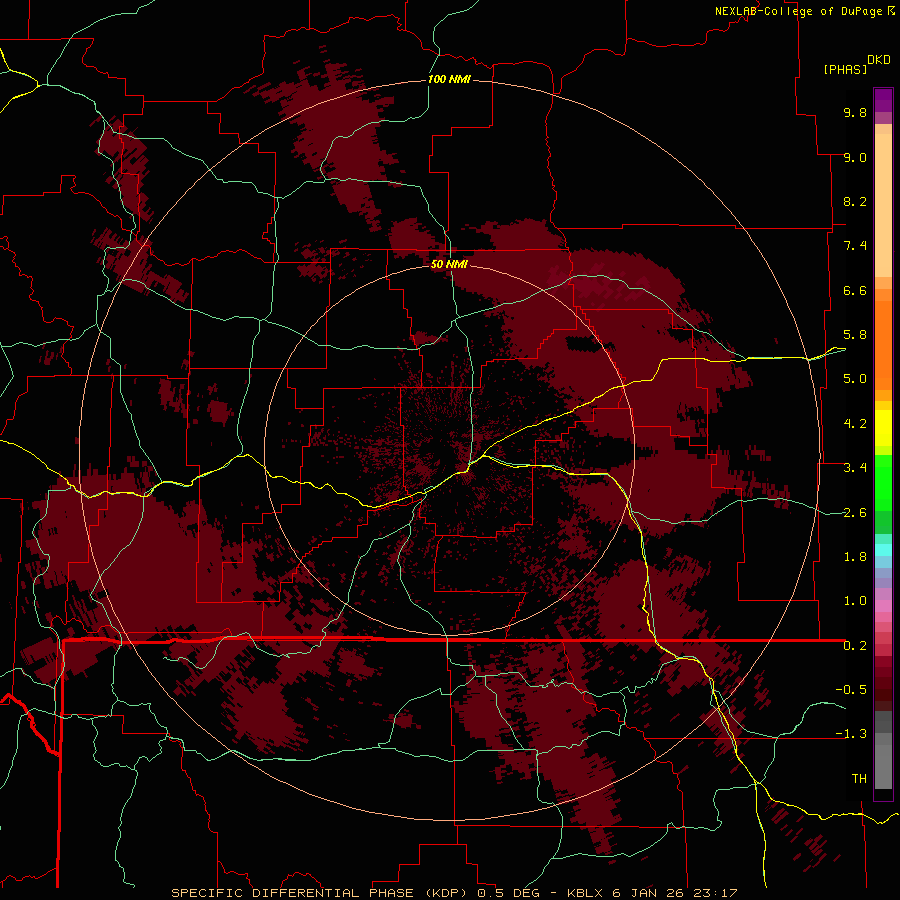Click the 6.6 legend value

[855, 290]
